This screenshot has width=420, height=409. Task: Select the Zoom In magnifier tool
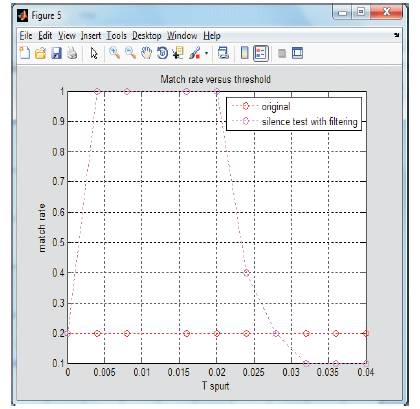[115, 53]
